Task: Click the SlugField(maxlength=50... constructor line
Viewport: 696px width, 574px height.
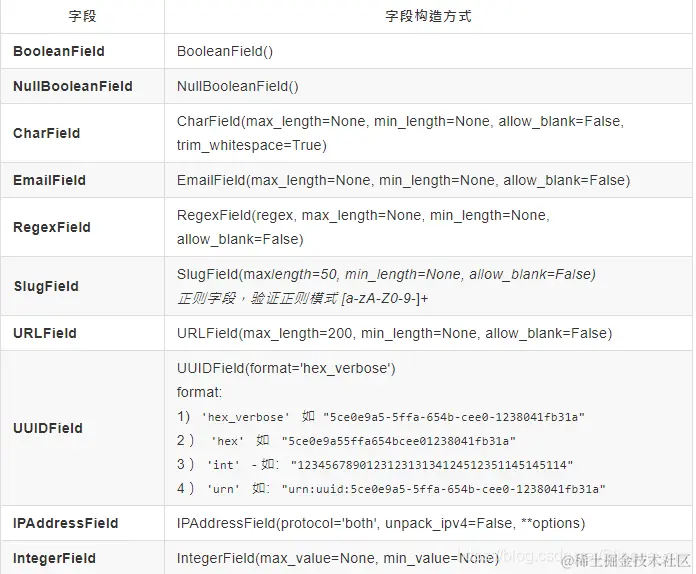Action: pos(386,274)
